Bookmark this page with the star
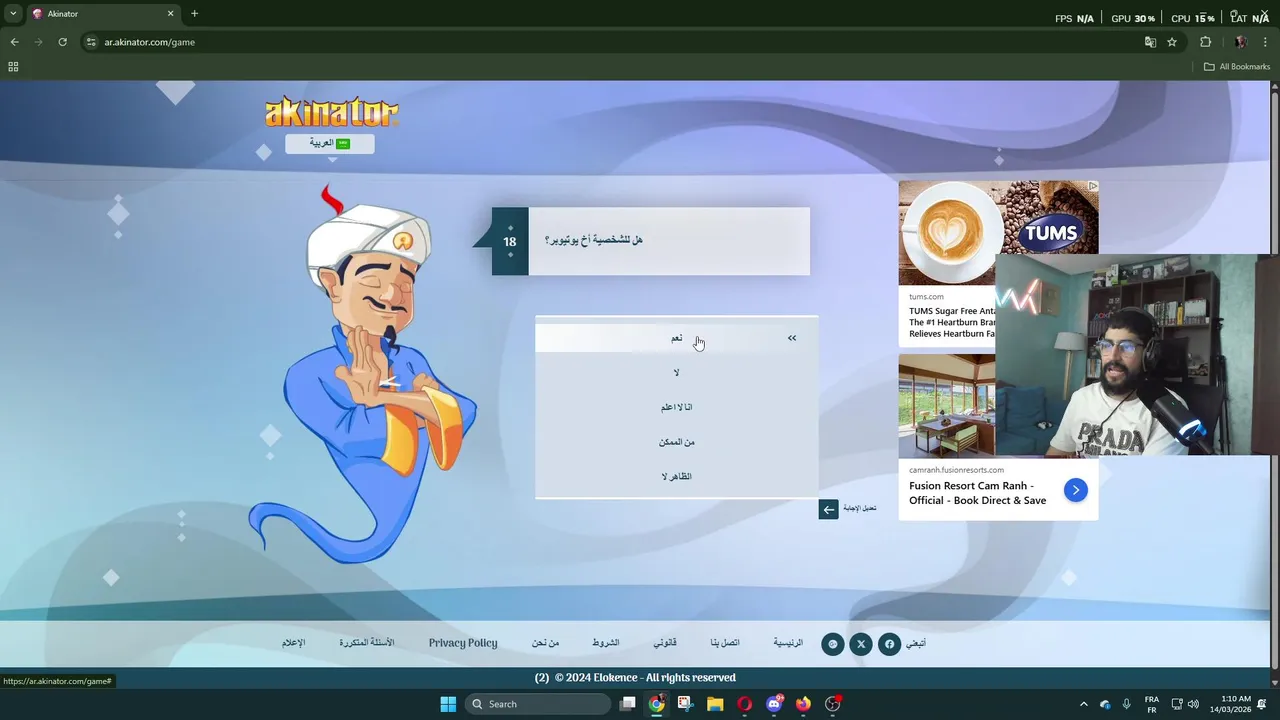Screen dimensions: 1280x720 [x=1172, y=42]
